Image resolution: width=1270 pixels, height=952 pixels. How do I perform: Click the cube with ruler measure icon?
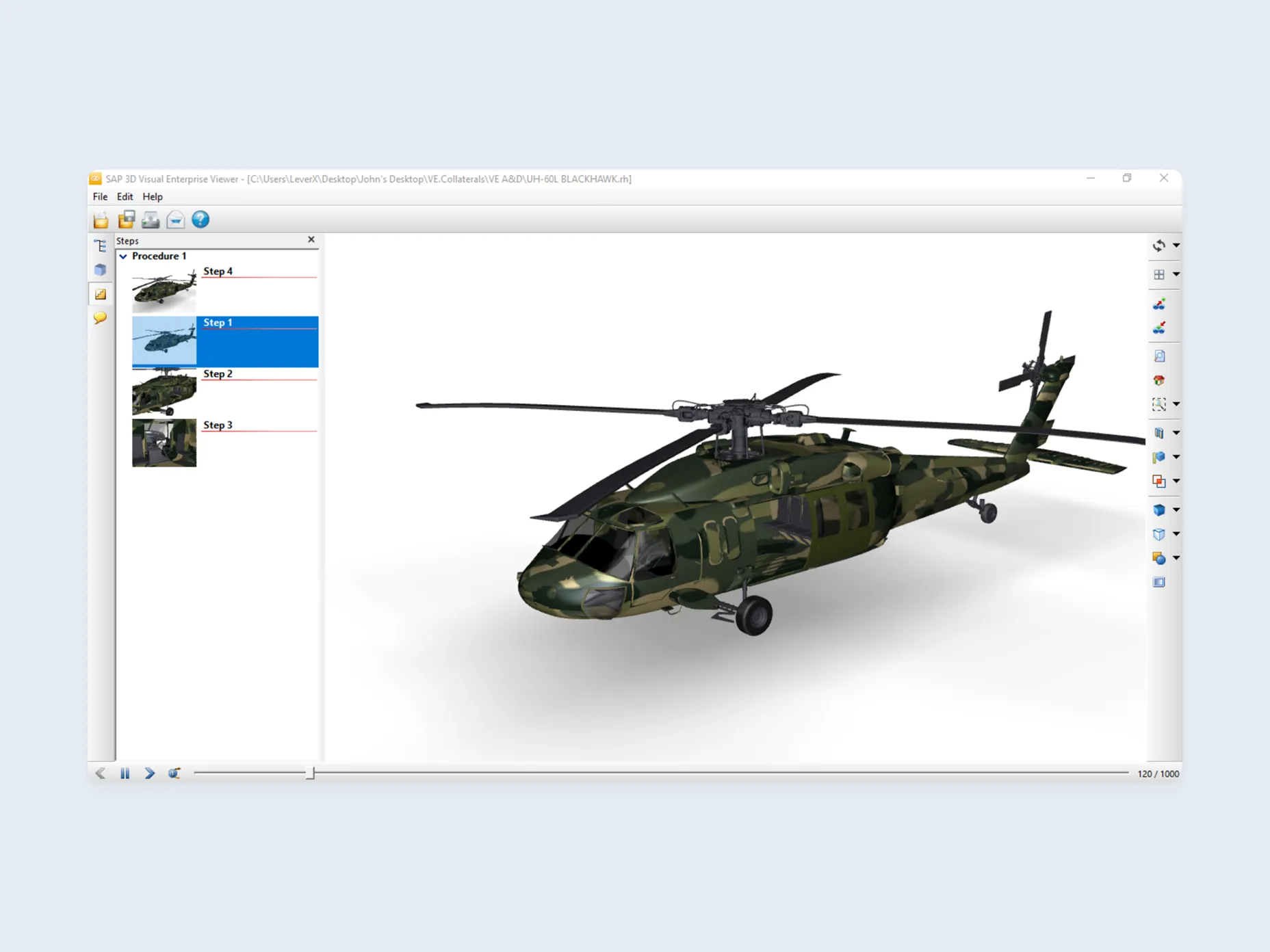pos(1159,457)
